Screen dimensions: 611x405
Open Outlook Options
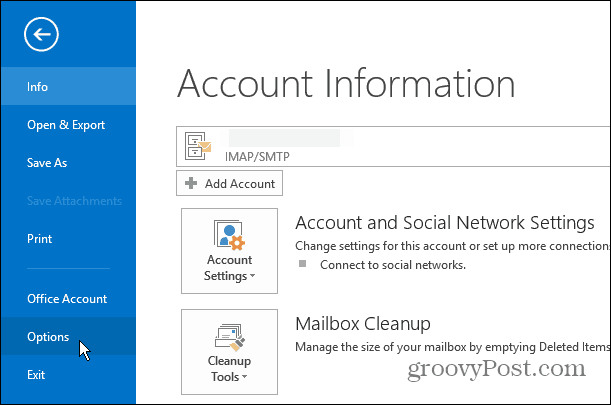(x=68, y=336)
